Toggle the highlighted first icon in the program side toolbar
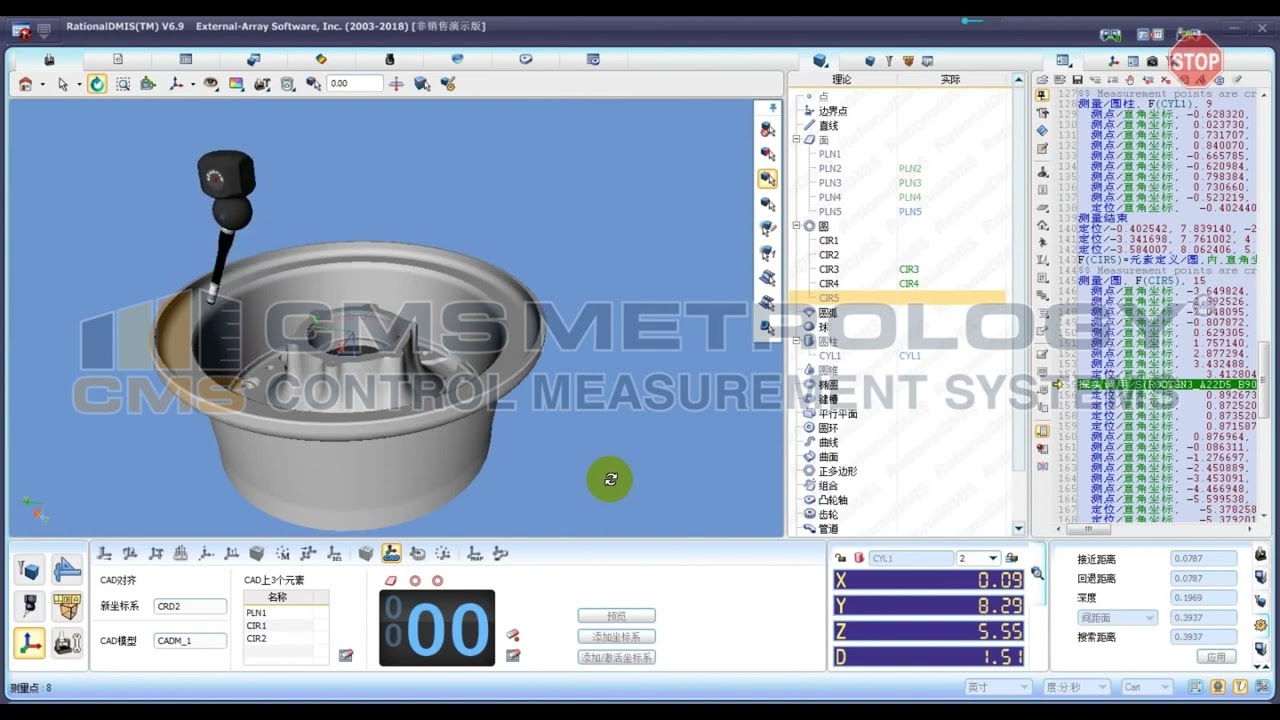This screenshot has width=1280, height=720. (1042, 95)
